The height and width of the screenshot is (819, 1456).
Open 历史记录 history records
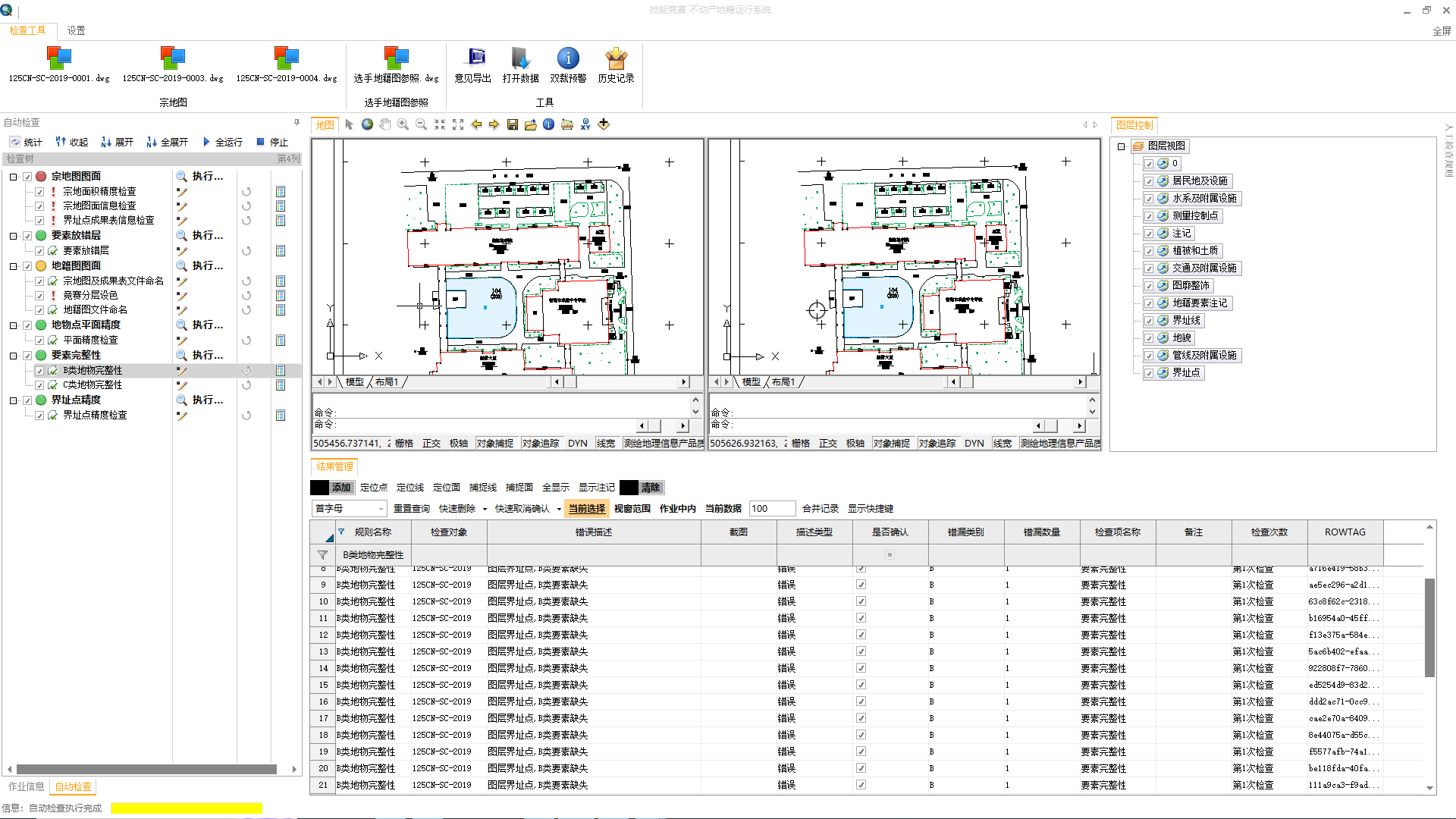coord(616,64)
